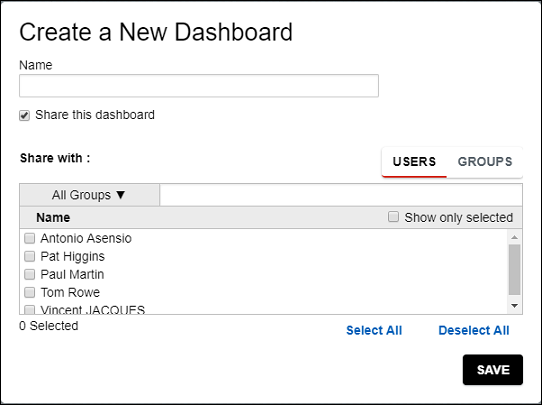Click the Deselect All link
The image size is (542, 405).
474,330
